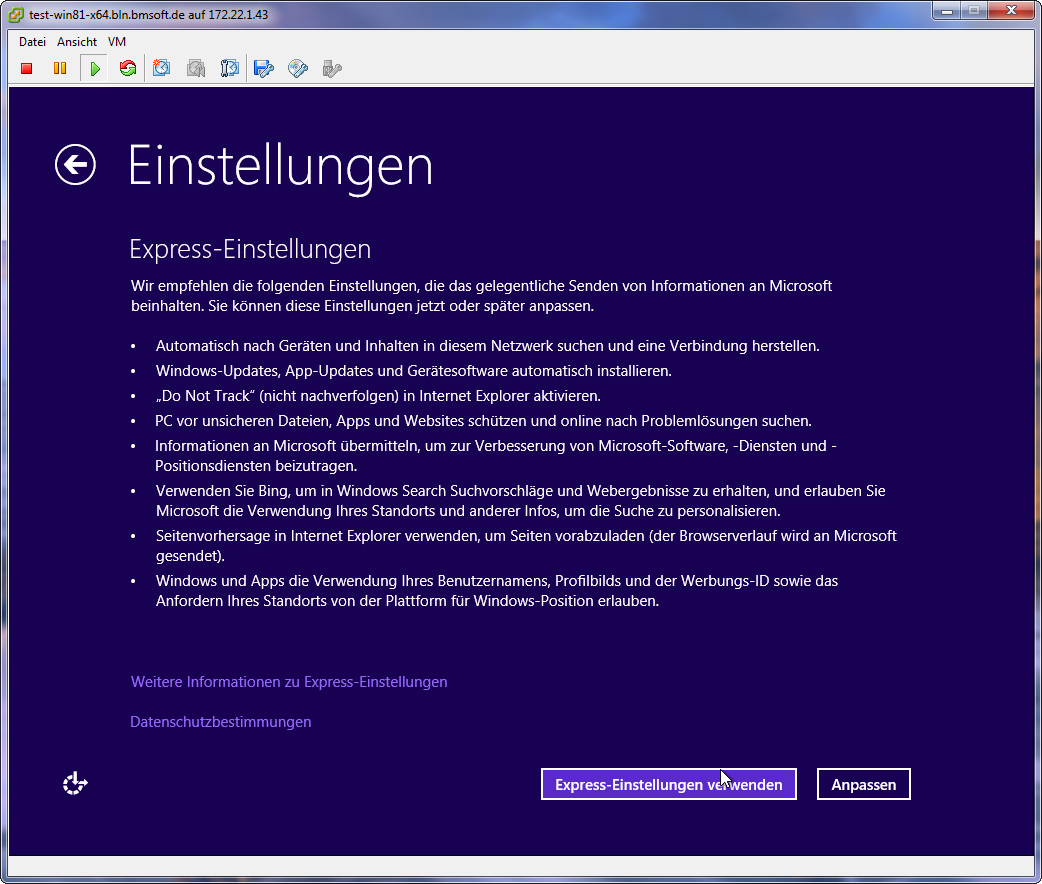Open the Ansicht menu

[77, 42]
